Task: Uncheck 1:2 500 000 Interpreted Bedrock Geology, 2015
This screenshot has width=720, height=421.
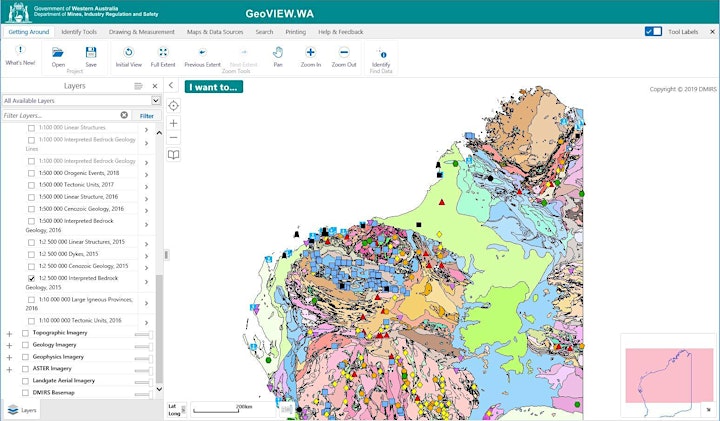Action: 31,278
